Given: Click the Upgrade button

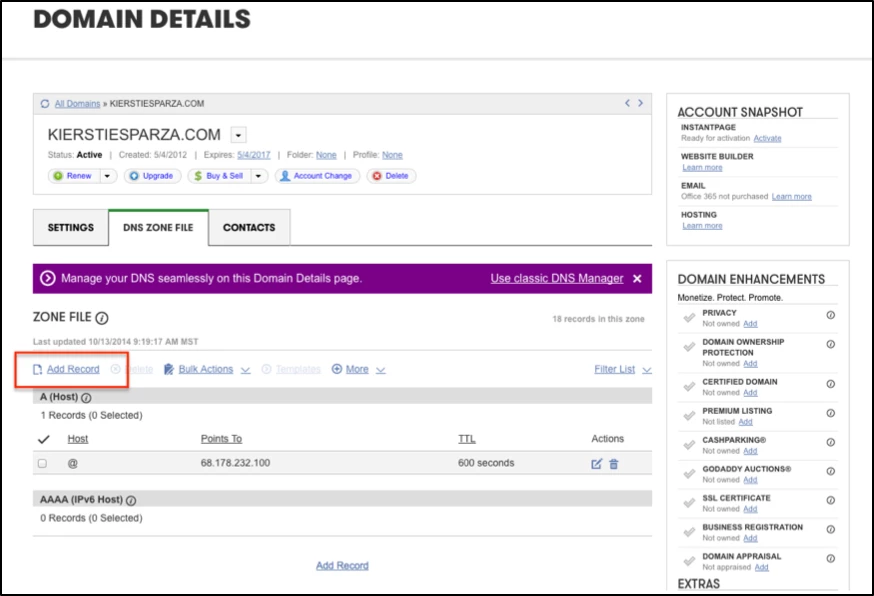Looking at the screenshot, I should tap(152, 176).
